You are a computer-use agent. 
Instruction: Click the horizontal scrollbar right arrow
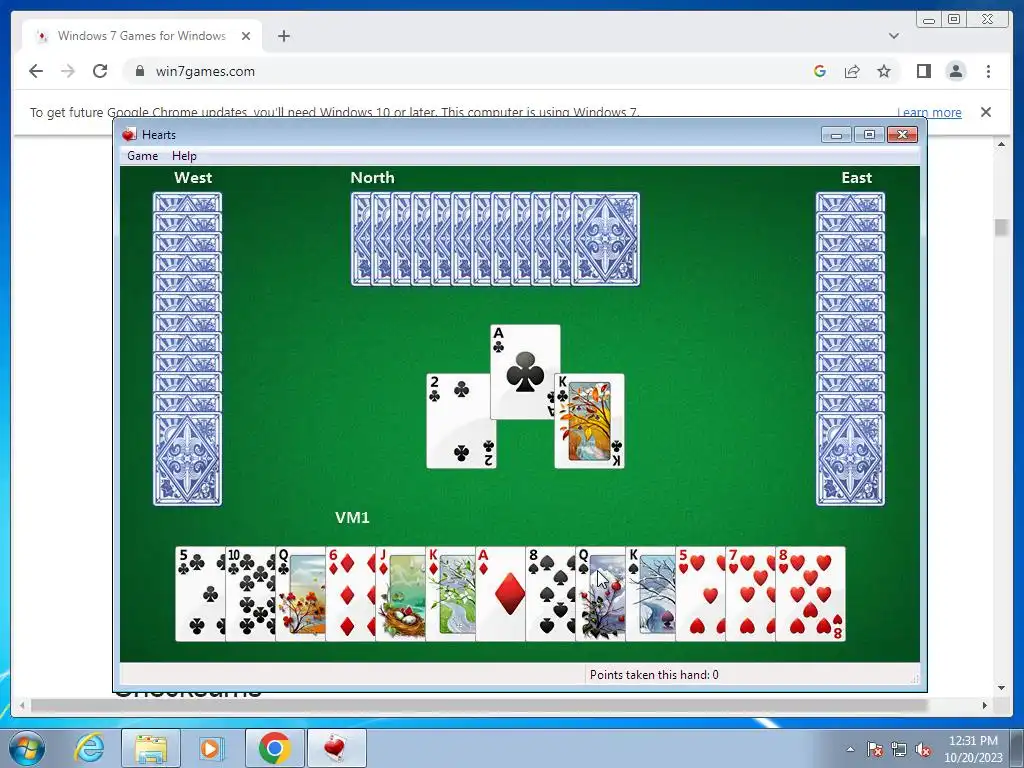point(985,705)
